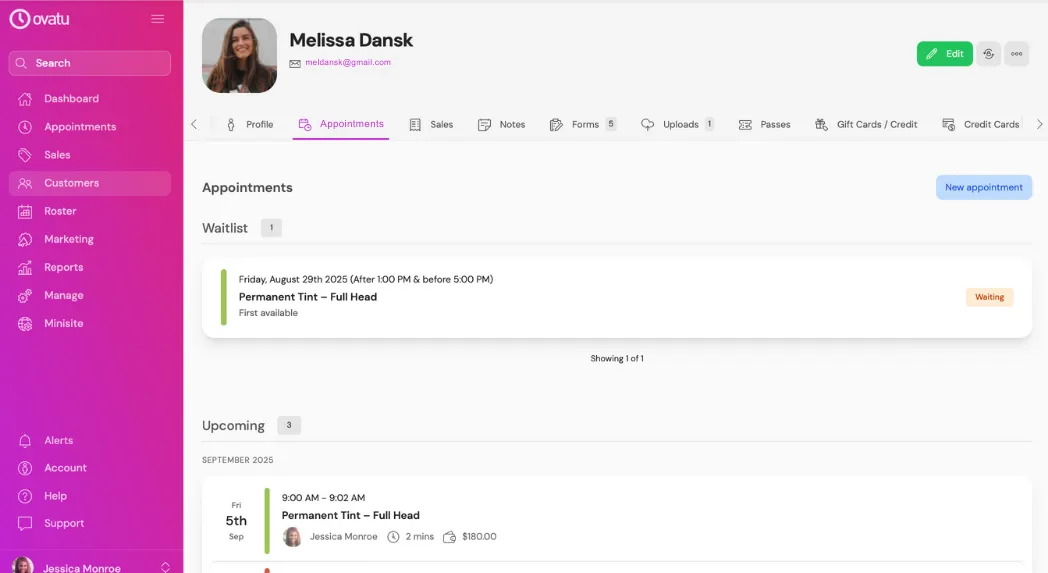The width and height of the screenshot is (1048, 573).
Task: Click the Alerts bell icon
Action: [25, 441]
